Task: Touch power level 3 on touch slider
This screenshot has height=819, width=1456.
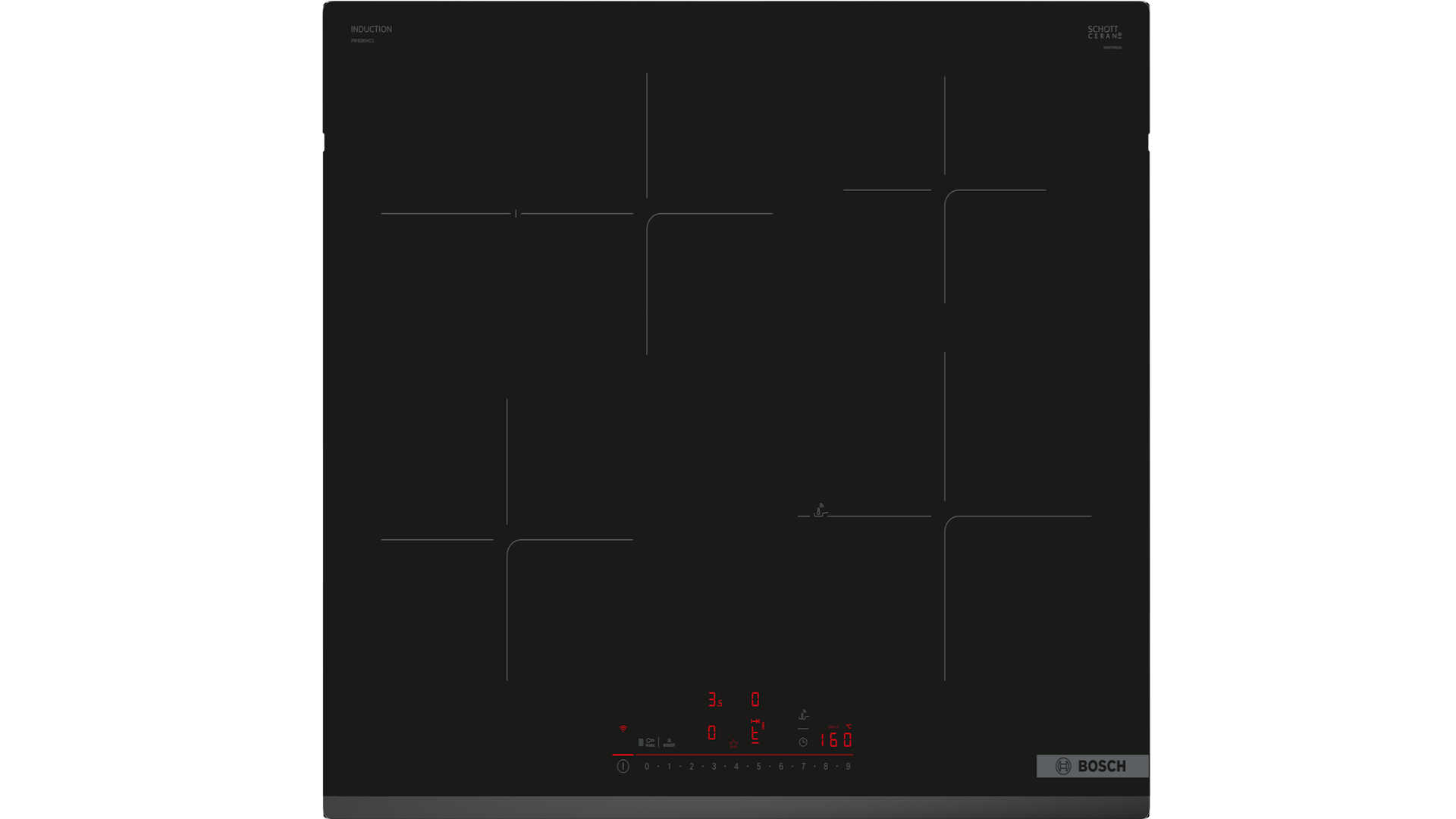Action: click(x=714, y=767)
